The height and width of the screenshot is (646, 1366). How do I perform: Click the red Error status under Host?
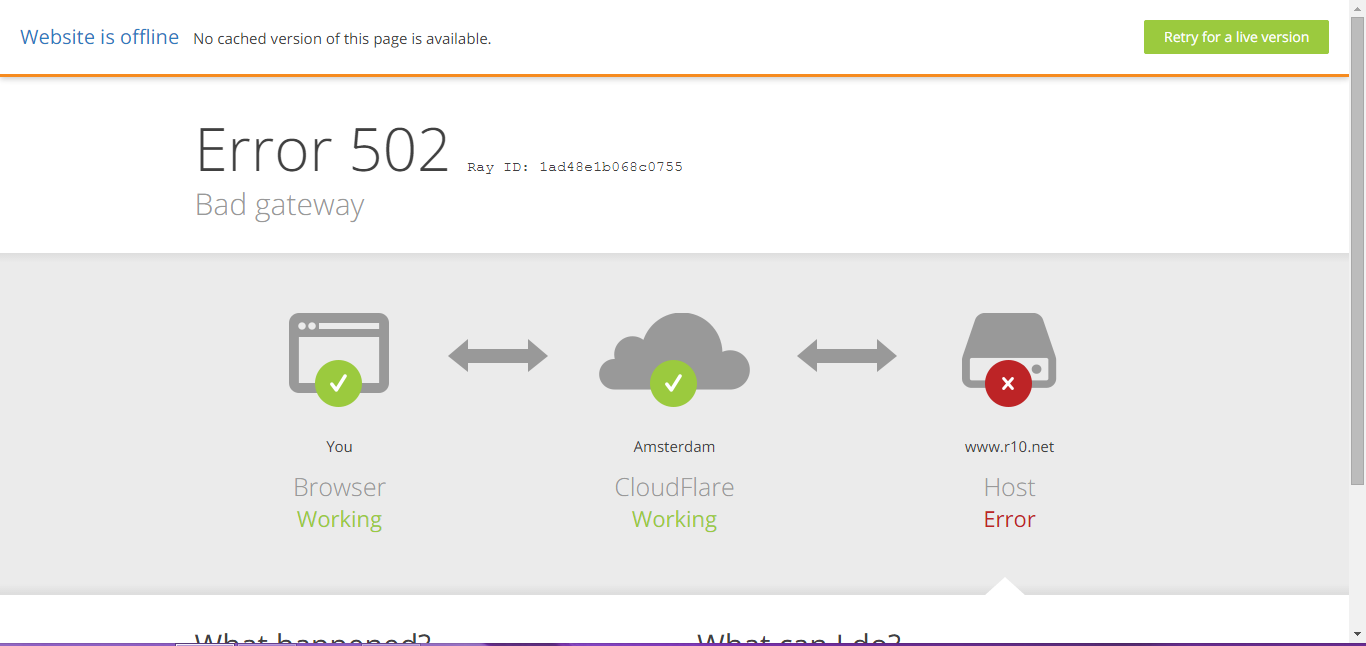[1009, 520]
